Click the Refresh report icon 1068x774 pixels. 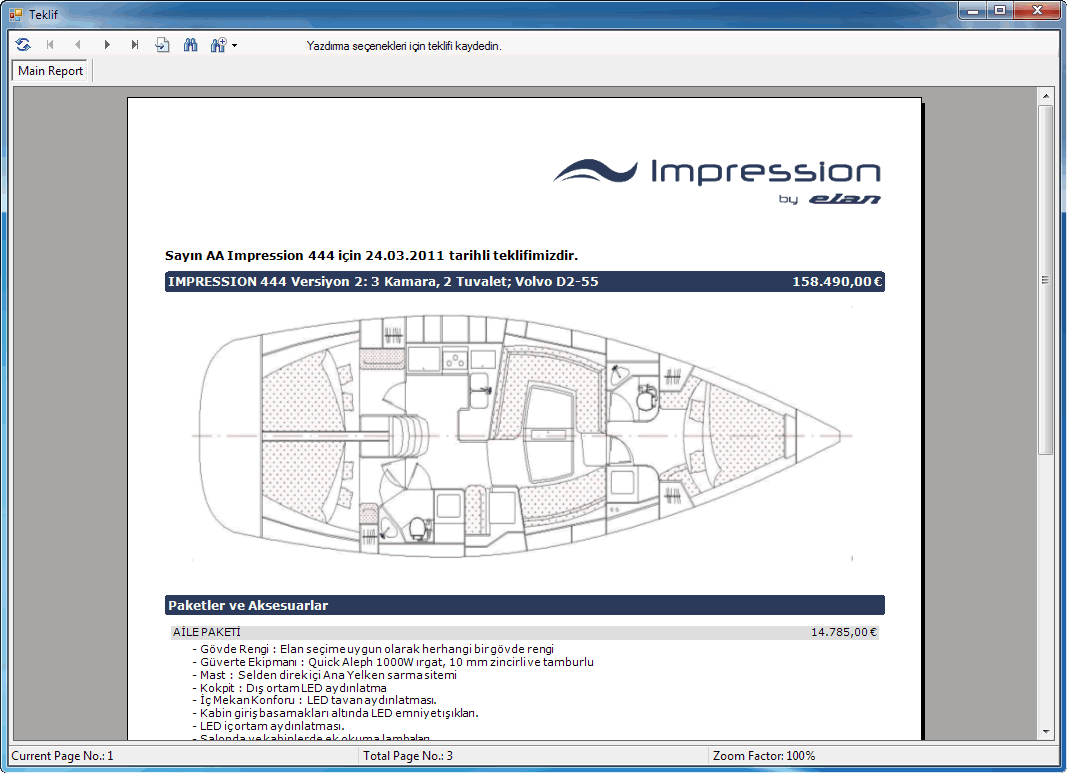pyautogui.click(x=23, y=45)
